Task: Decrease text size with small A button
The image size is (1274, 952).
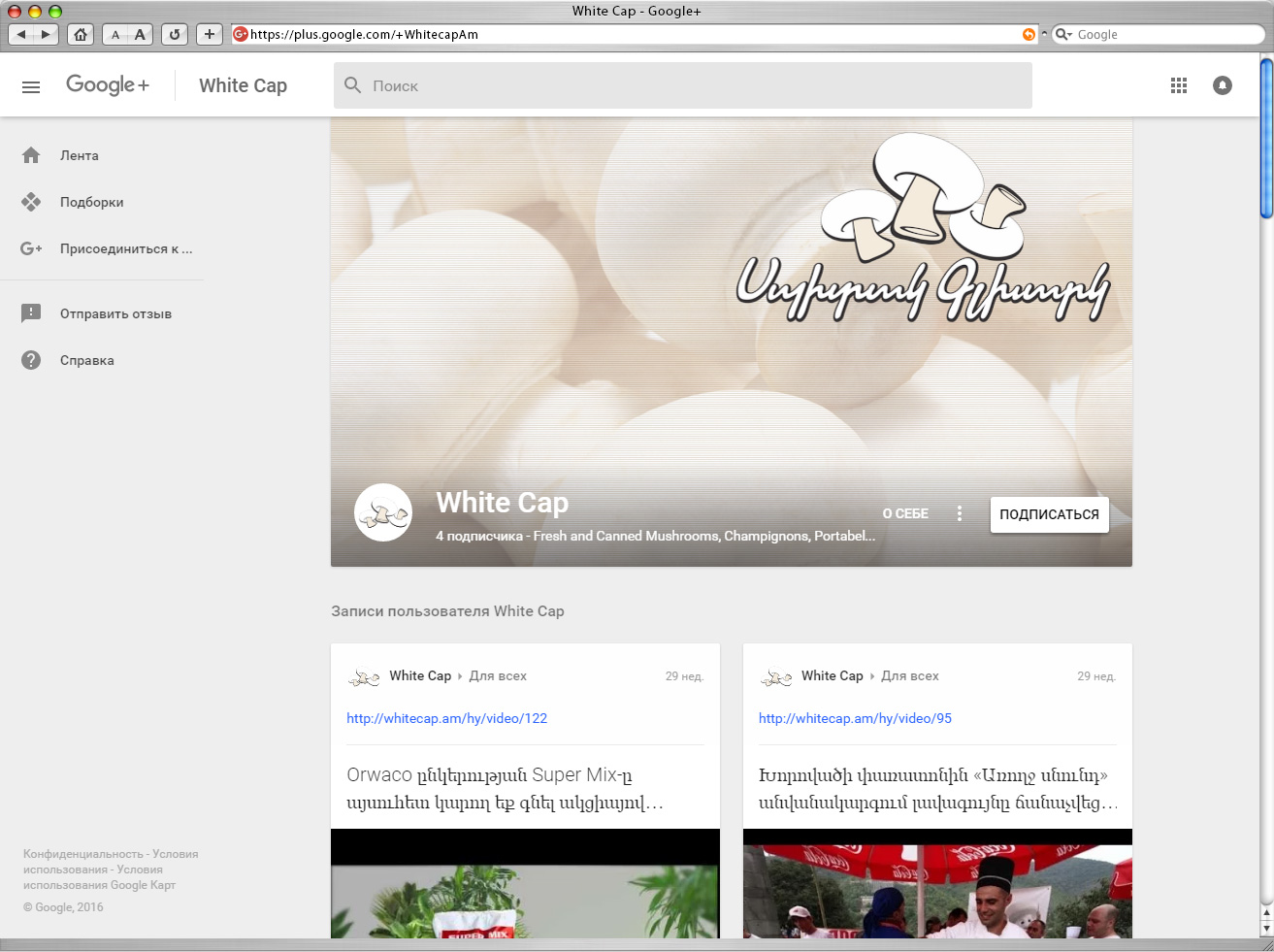Action: click(115, 34)
